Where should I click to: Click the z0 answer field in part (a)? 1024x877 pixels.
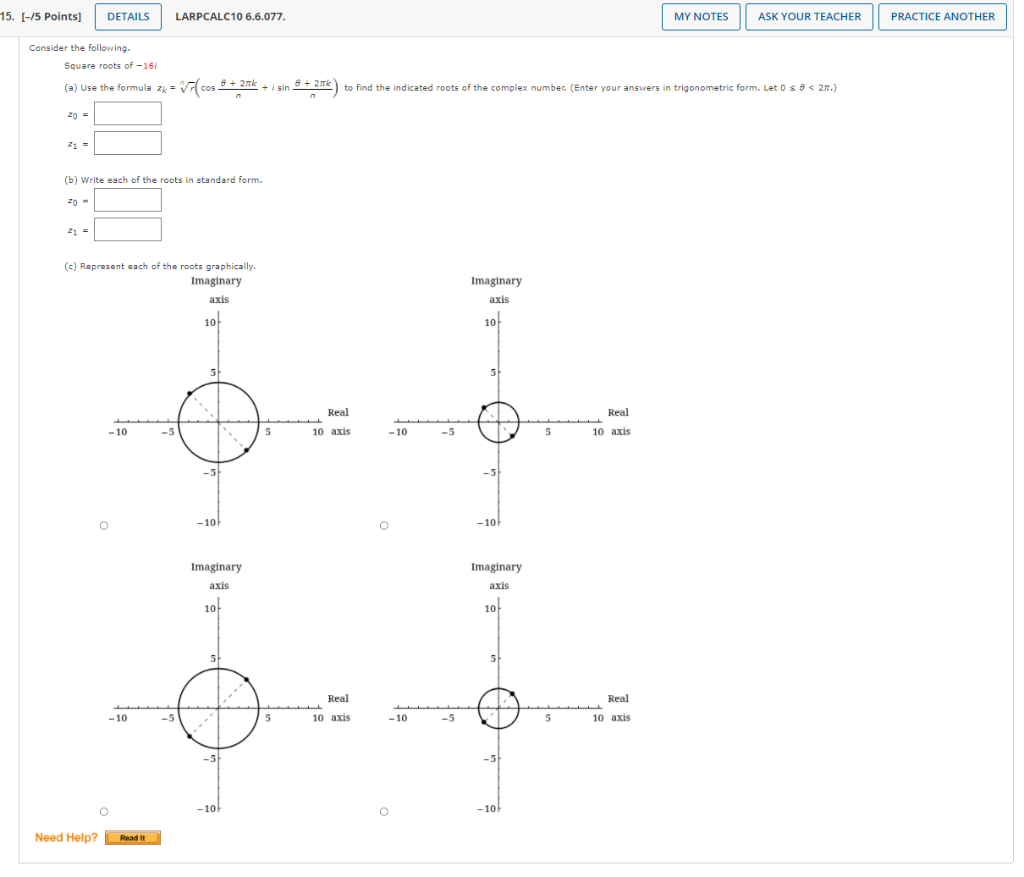[127, 113]
